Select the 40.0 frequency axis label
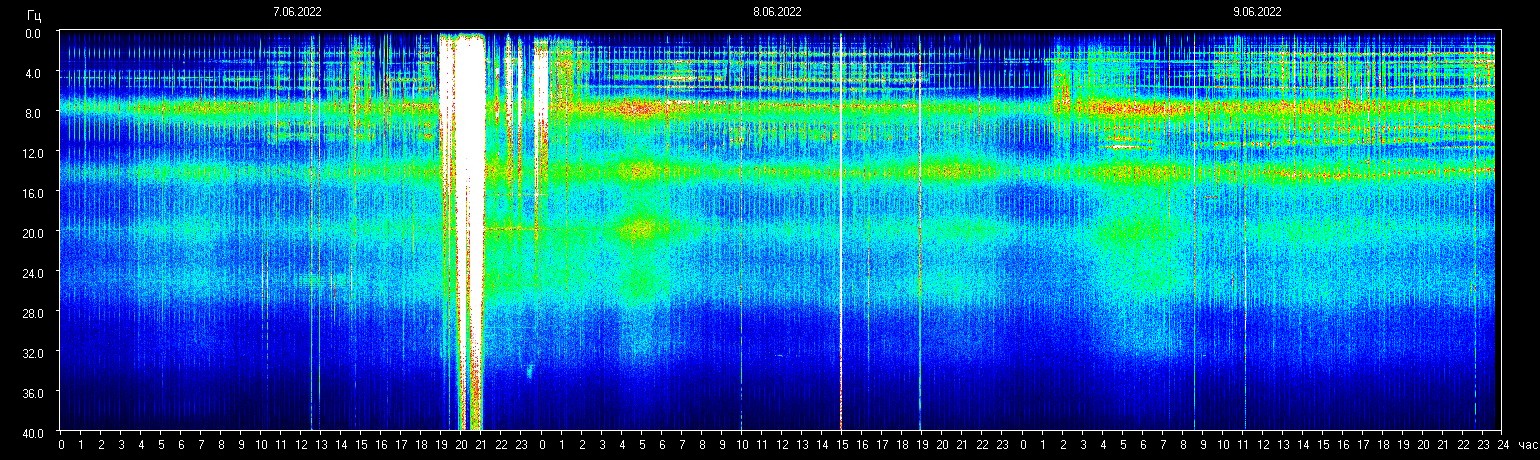Image resolution: width=1540 pixels, height=460 pixels. (31, 432)
